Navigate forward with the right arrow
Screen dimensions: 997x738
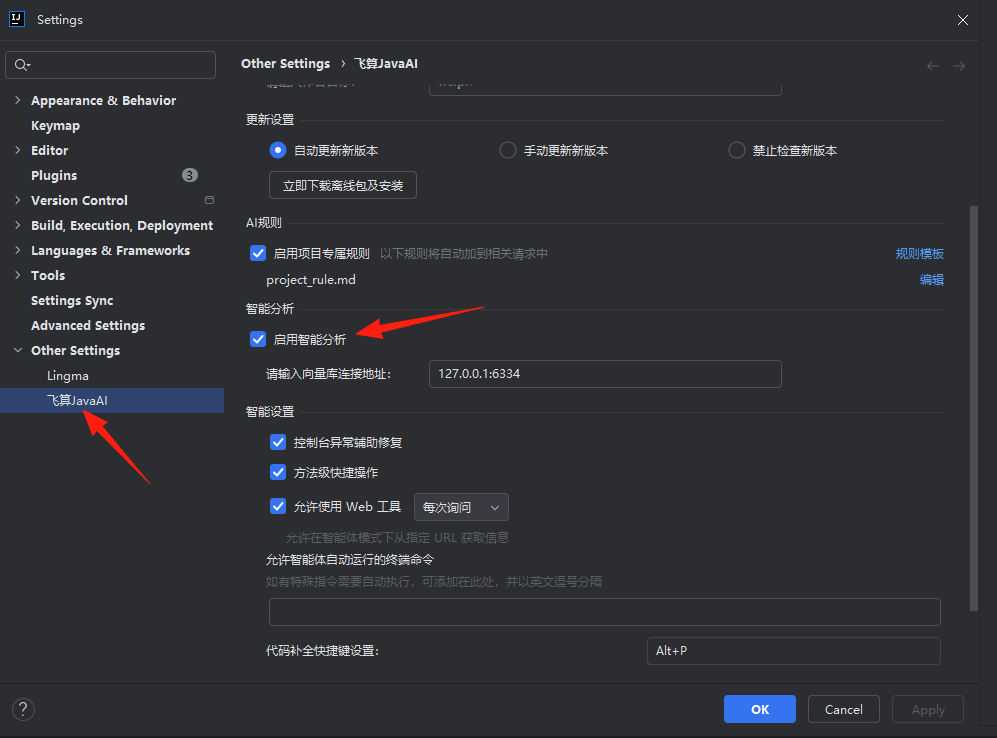(959, 66)
